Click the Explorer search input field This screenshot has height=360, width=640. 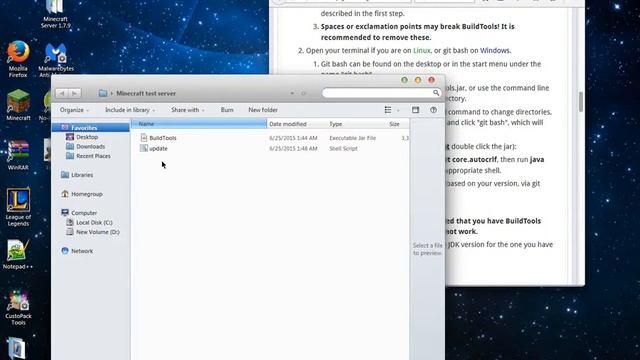point(378,93)
